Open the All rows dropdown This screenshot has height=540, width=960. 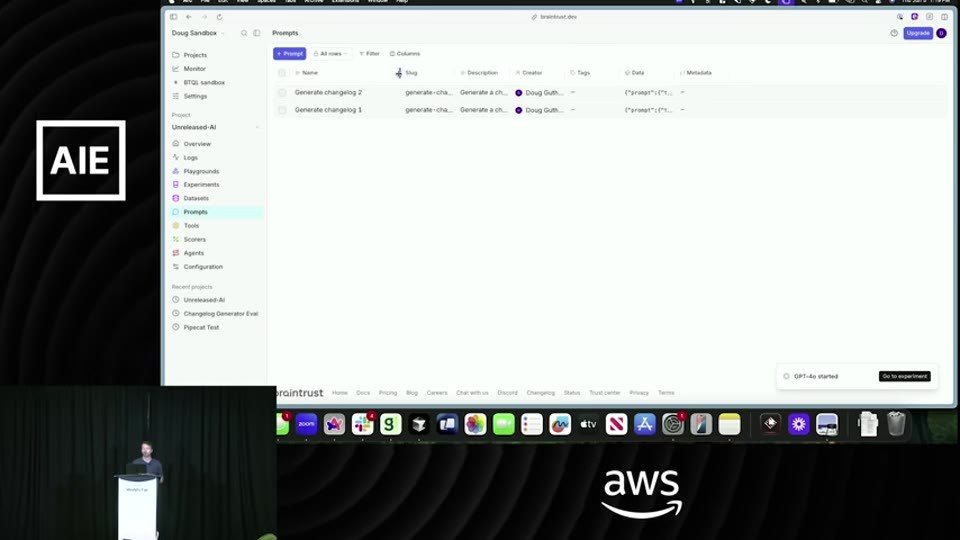(331, 54)
